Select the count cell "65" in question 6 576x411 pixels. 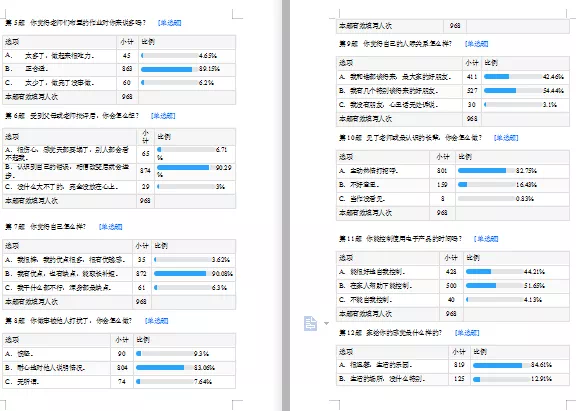point(145,154)
